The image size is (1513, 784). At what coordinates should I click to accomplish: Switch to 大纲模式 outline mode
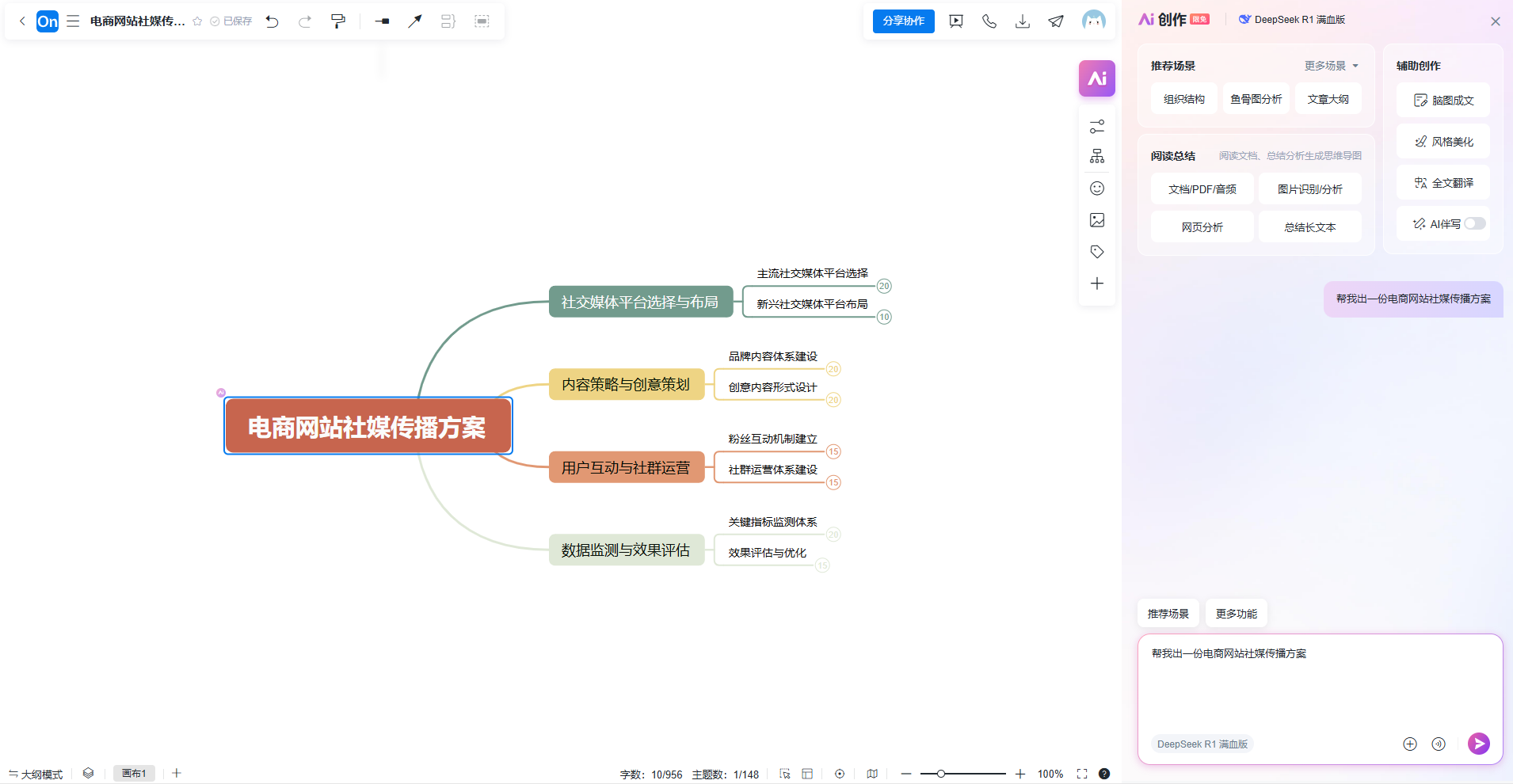[x=36, y=774]
